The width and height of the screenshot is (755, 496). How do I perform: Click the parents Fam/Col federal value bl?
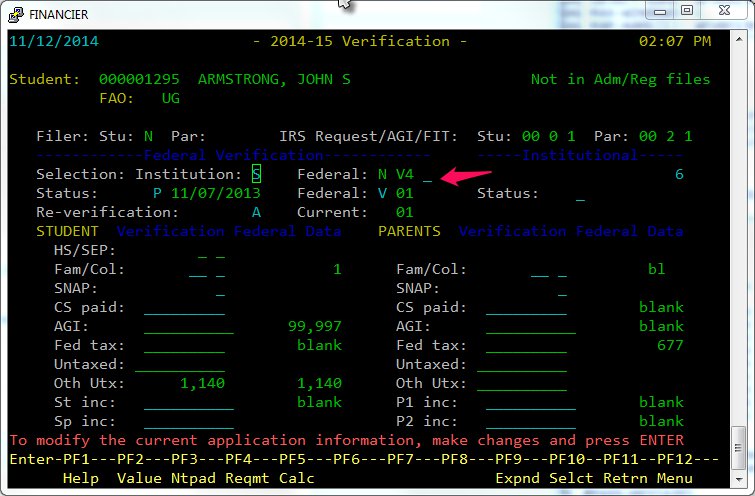[x=656, y=269]
